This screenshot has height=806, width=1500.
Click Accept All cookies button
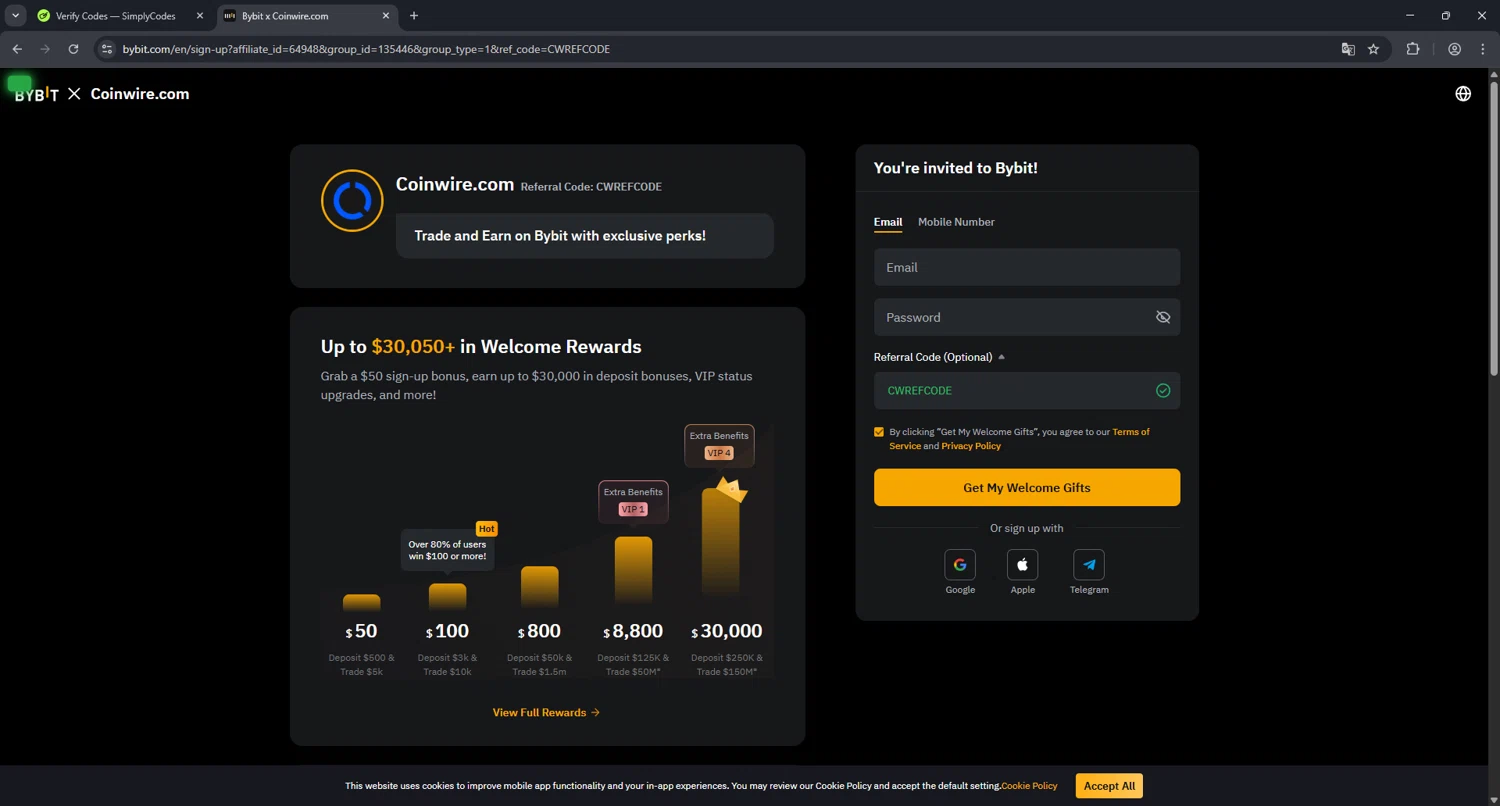1109,786
